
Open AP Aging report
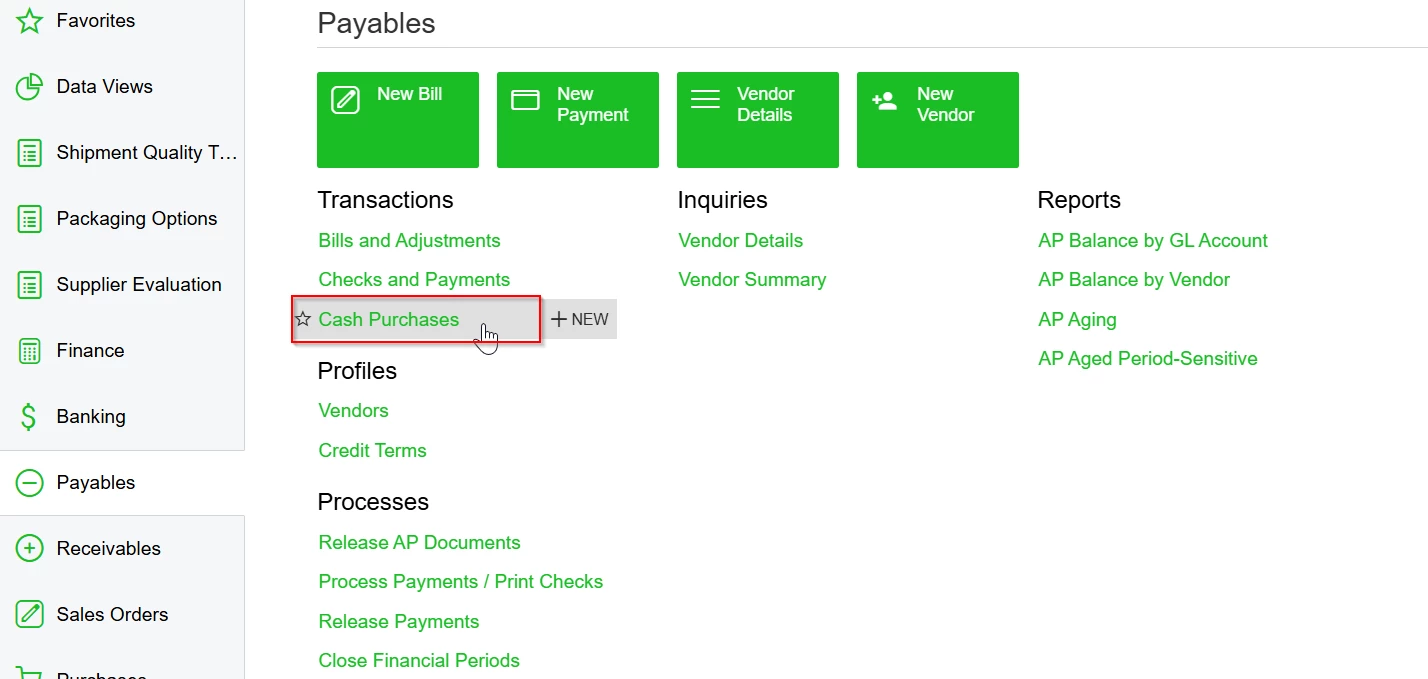1077,320
